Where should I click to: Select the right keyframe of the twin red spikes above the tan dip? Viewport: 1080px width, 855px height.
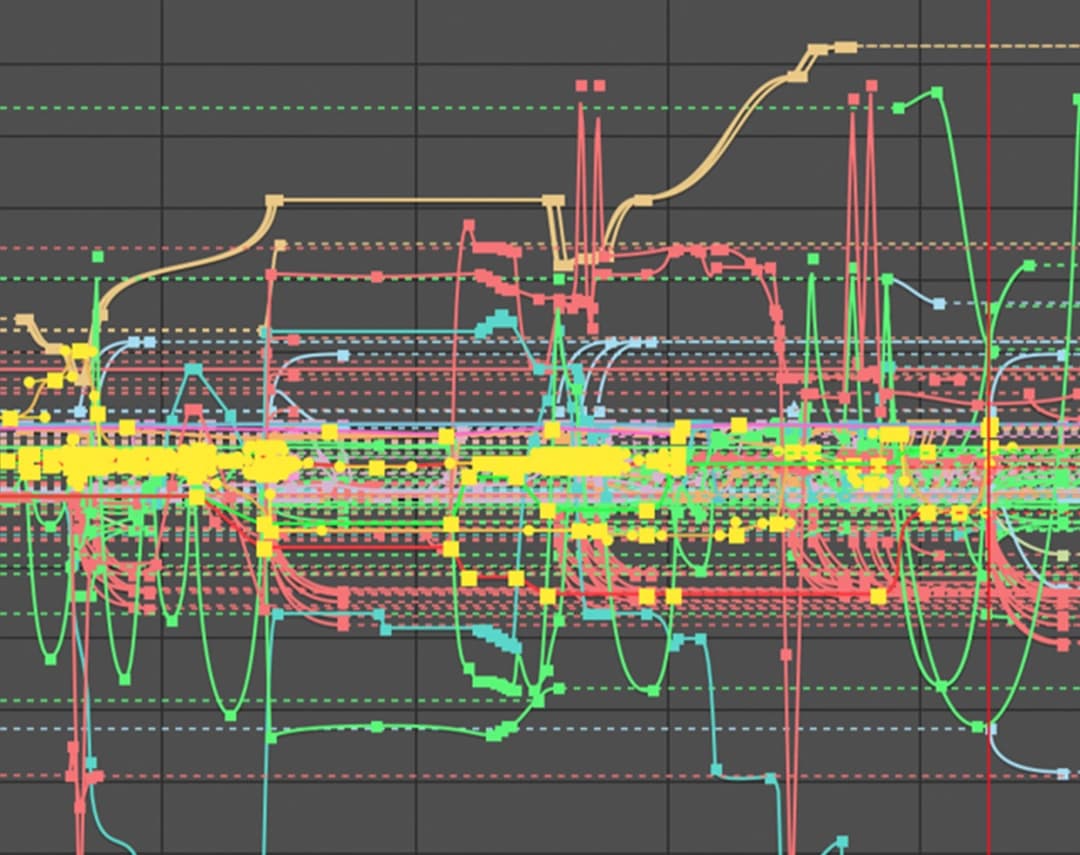pos(599,86)
